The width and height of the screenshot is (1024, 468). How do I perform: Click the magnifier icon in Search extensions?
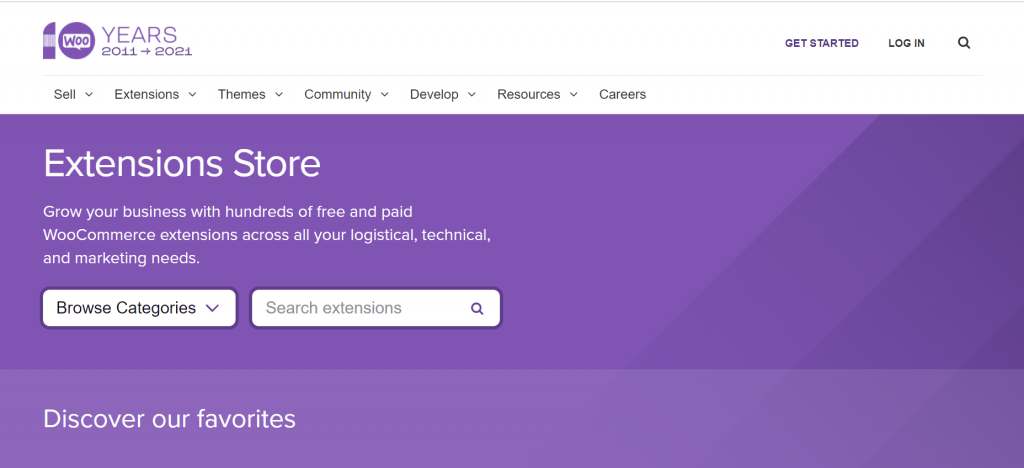click(477, 308)
